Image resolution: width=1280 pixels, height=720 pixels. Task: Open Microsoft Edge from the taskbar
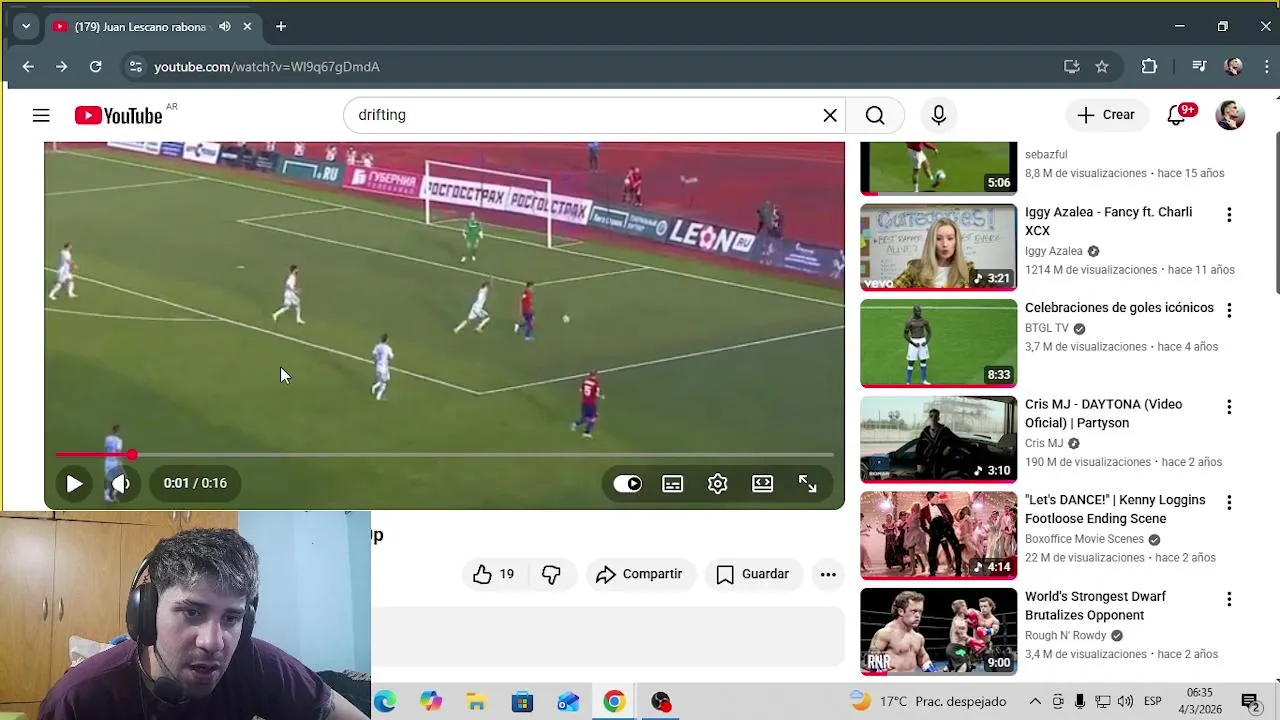pyautogui.click(x=385, y=702)
